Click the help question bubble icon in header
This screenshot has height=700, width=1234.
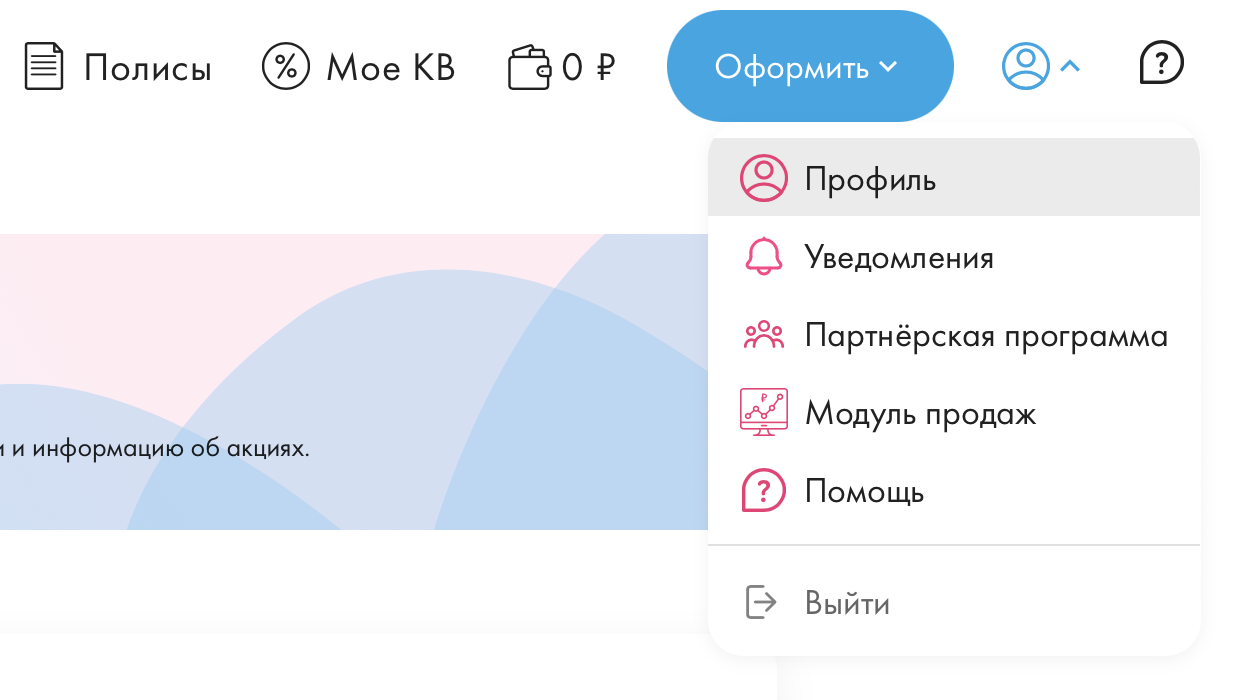coord(1161,65)
